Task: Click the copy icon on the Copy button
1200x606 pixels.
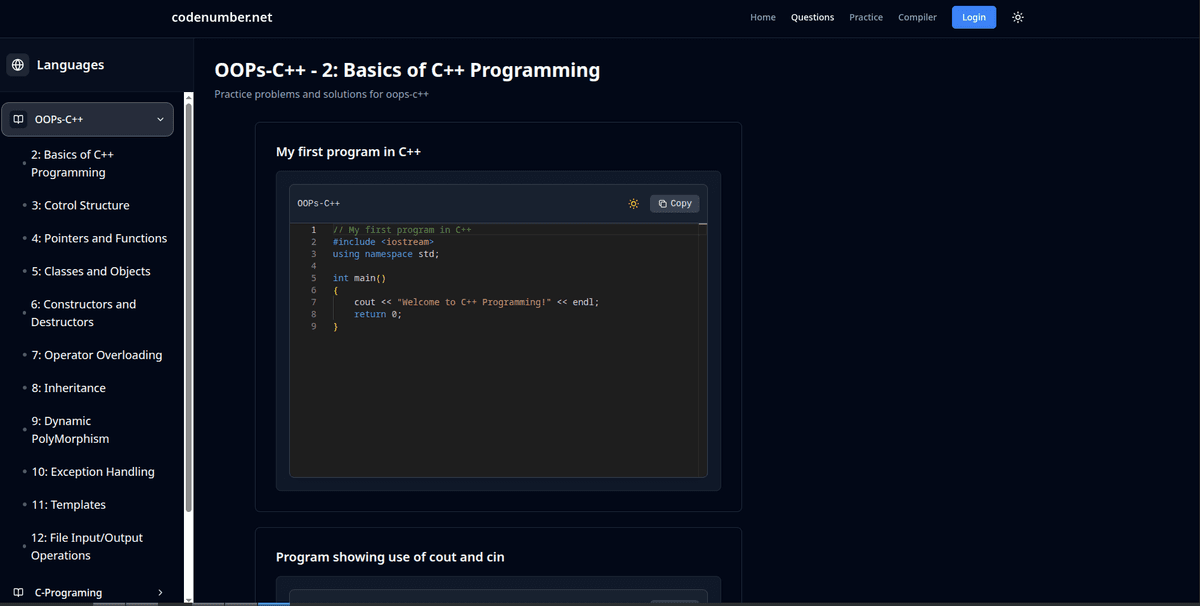Action: pos(662,203)
